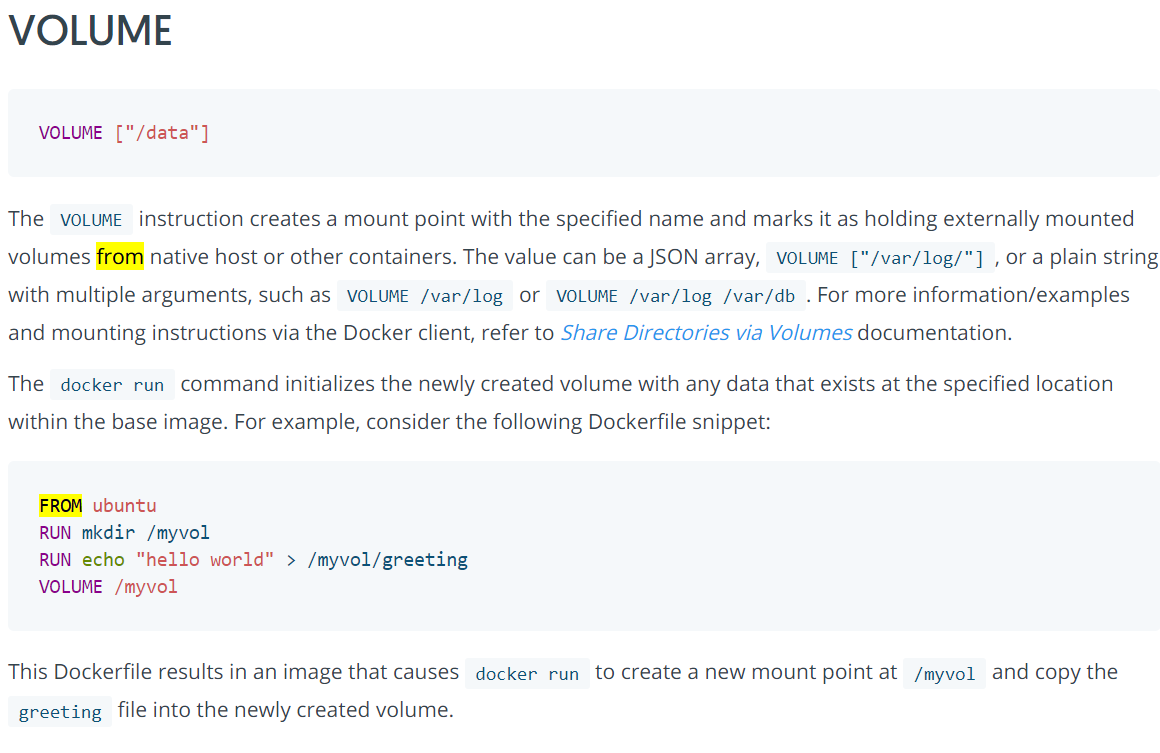
Task: Click the inline code "VOLUME /var/log" alone
Action: [x=425, y=296]
